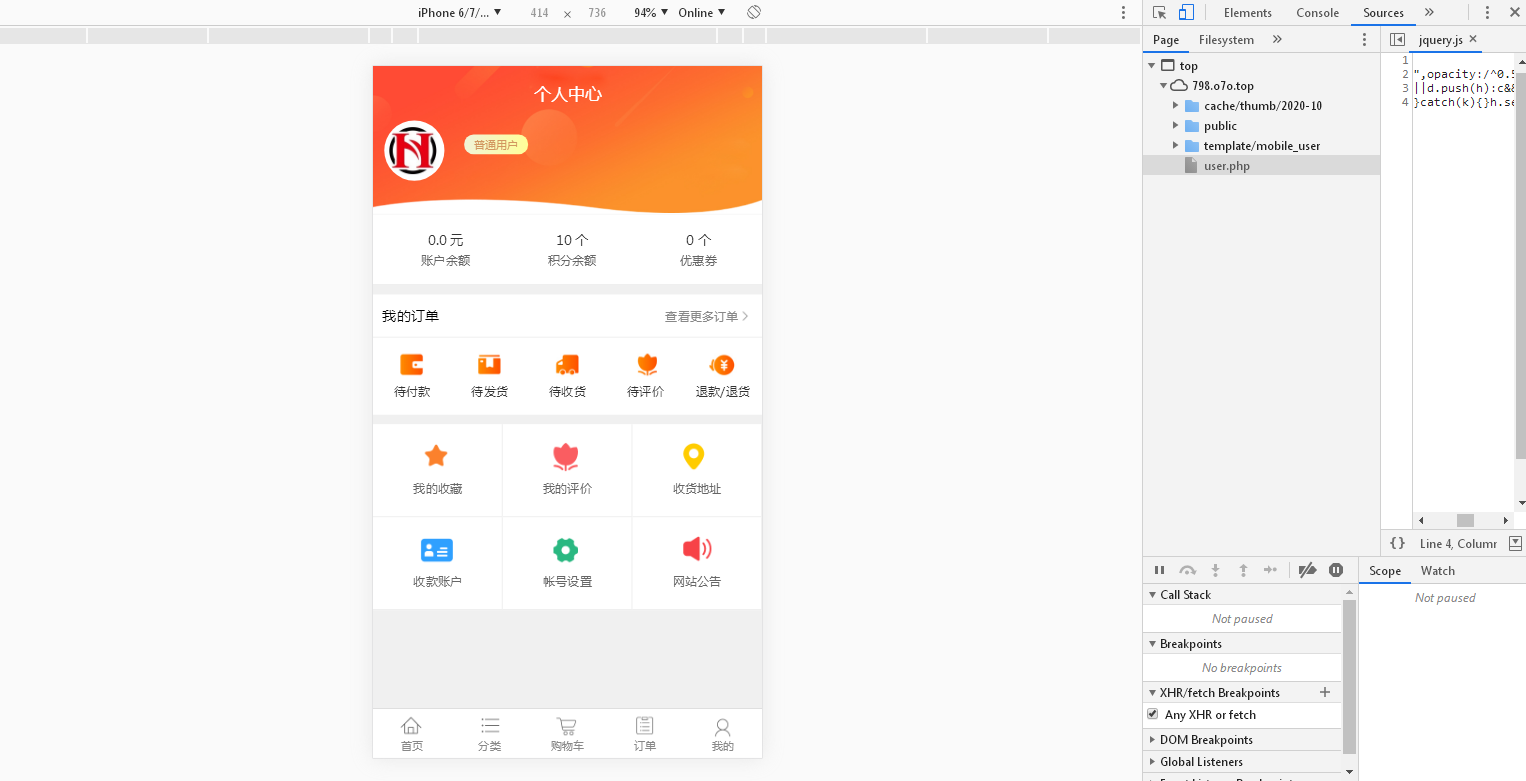The image size is (1526, 781).
Task: Open the 网站公告 announcements speaker icon
Action: [697, 549]
